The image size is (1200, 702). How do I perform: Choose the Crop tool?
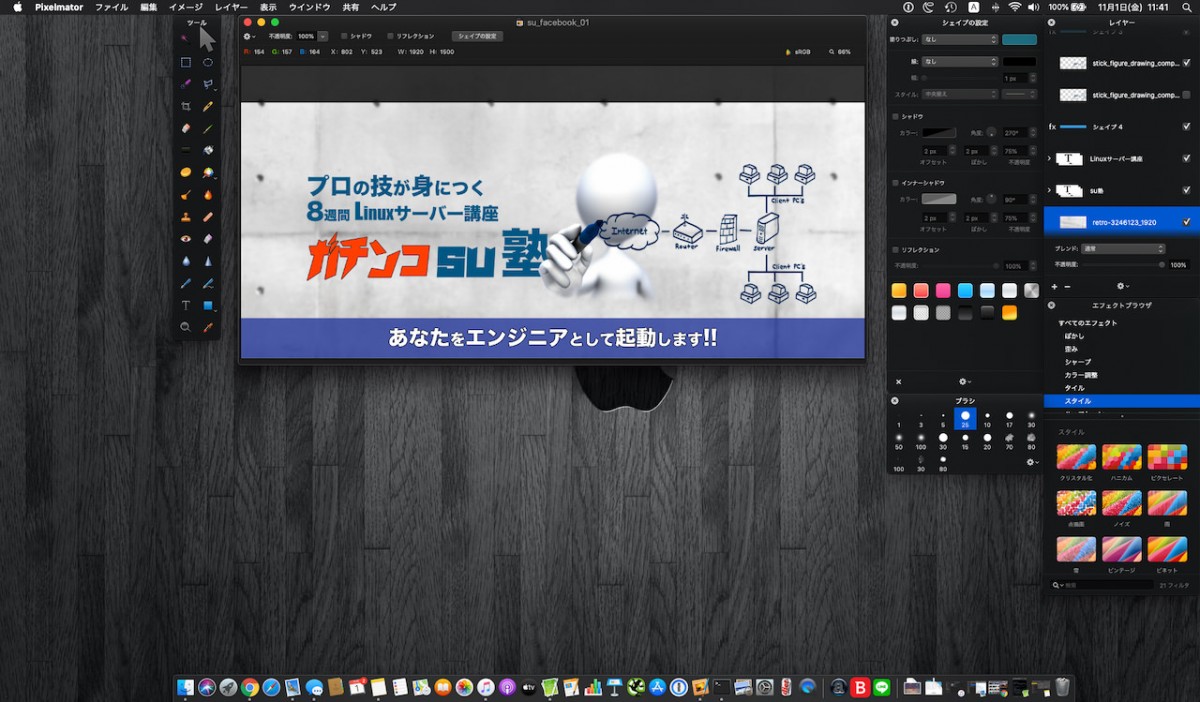(x=185, y=106)
